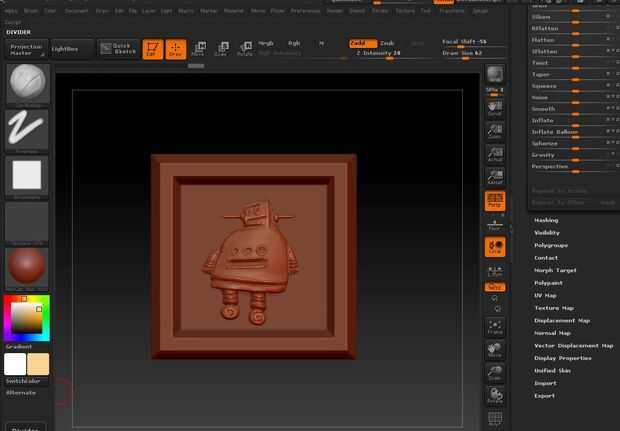The image size is (620, 431).
Task: Click the BPR render icon
Action: click(495, 74)
